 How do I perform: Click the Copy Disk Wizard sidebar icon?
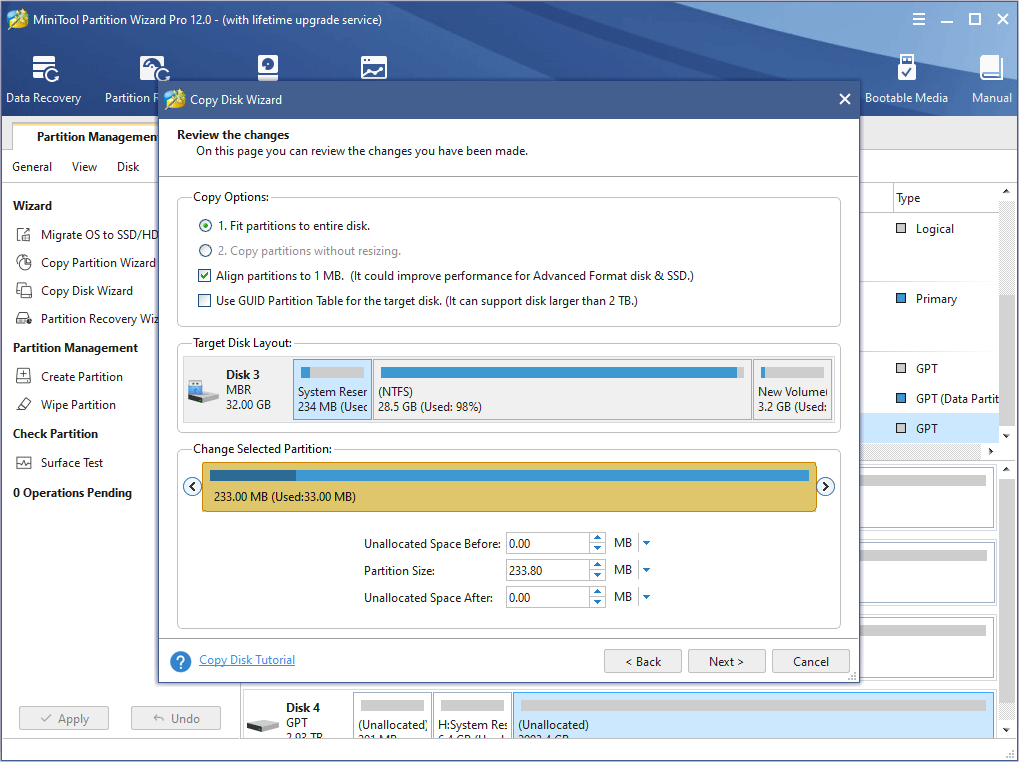(23, 290)
